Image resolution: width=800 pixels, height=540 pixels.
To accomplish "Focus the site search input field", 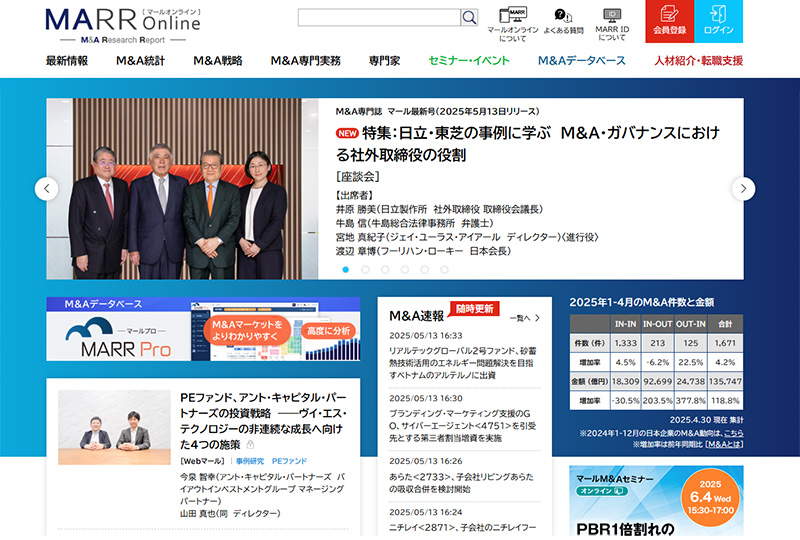I will pos(379,17).
